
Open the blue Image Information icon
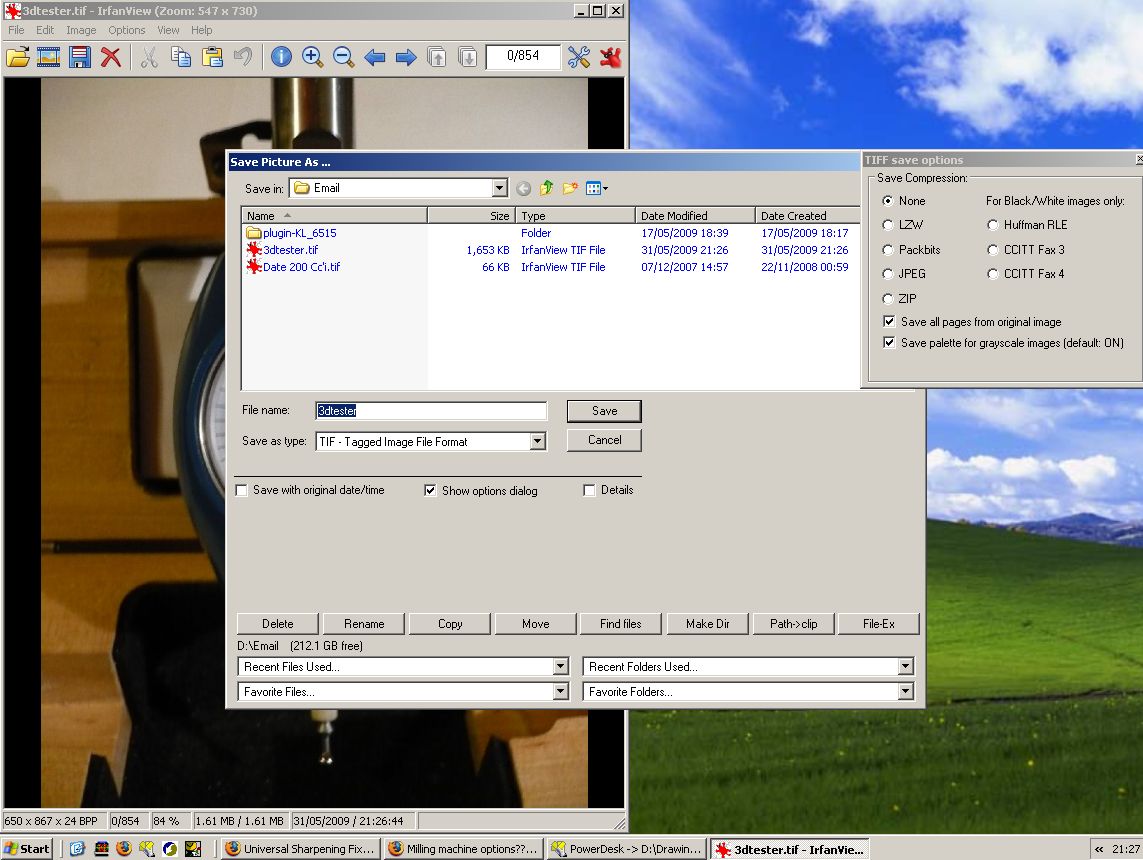point(281,57)
